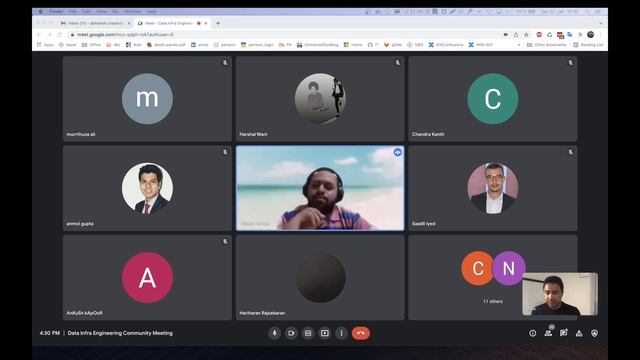Open the pension_login bookmark
Viewport: 640px width, 360px height.
point(257,45)
